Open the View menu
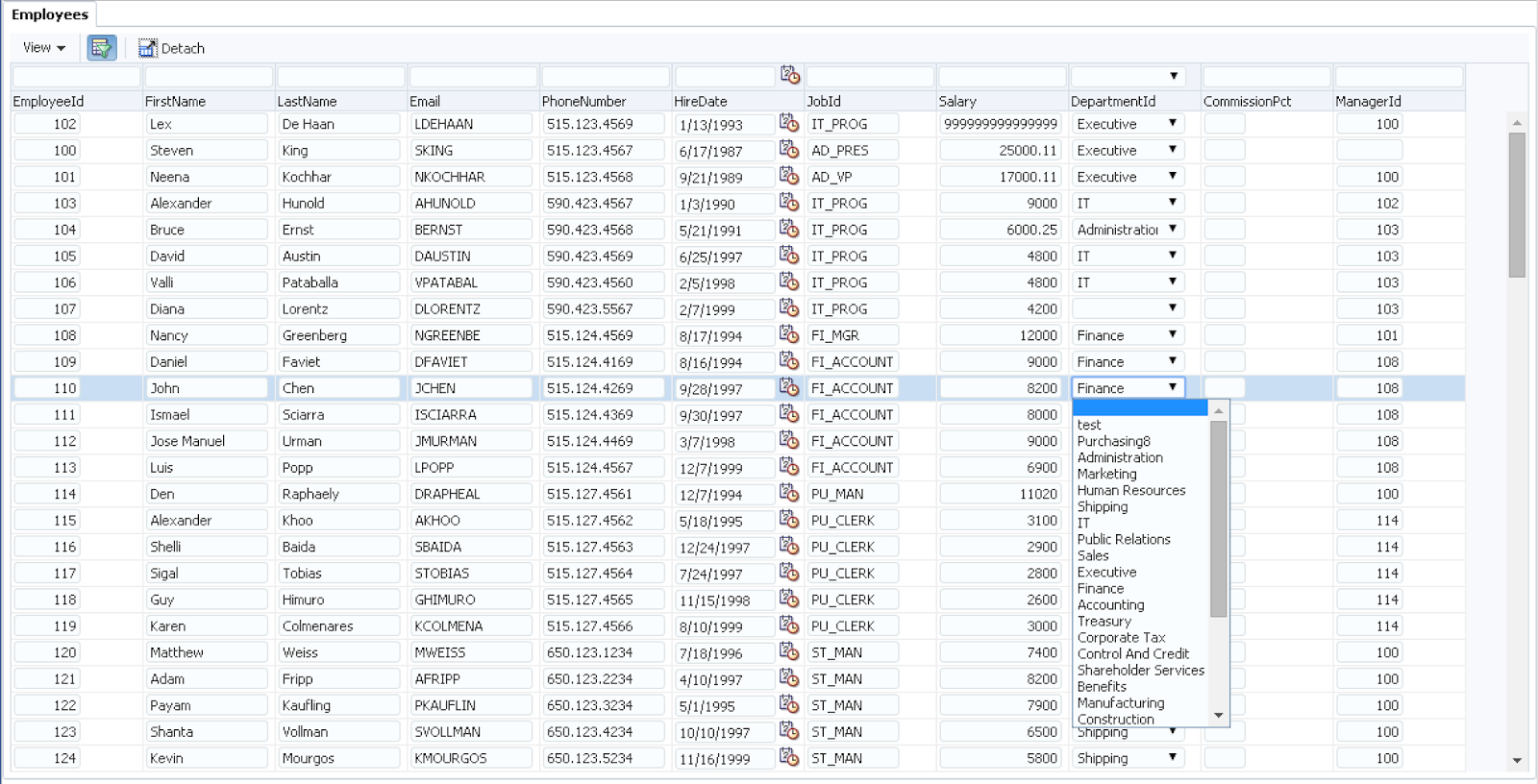 44,47
